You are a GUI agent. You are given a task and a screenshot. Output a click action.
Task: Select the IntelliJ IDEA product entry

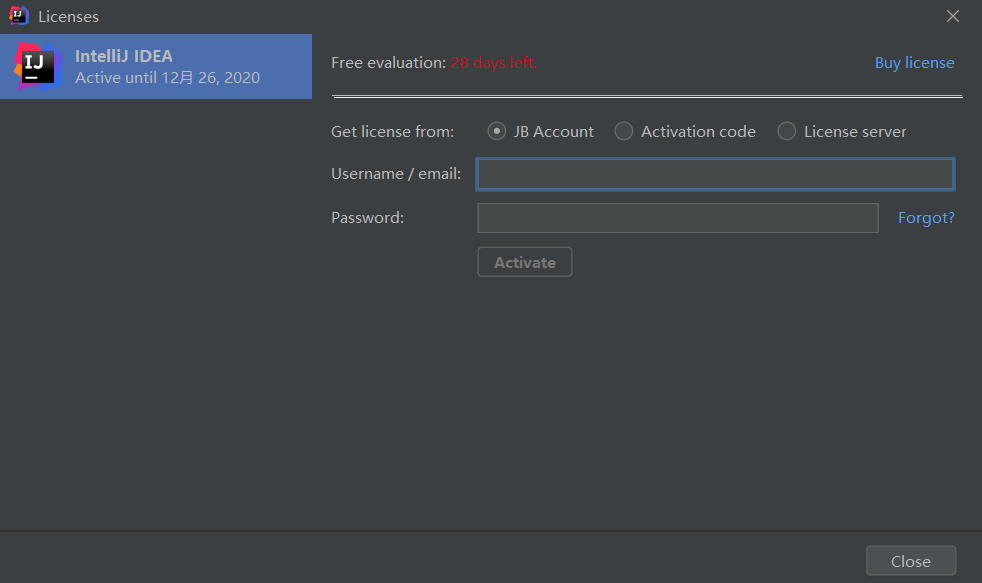pyautogui.click(x=156, y=66)
